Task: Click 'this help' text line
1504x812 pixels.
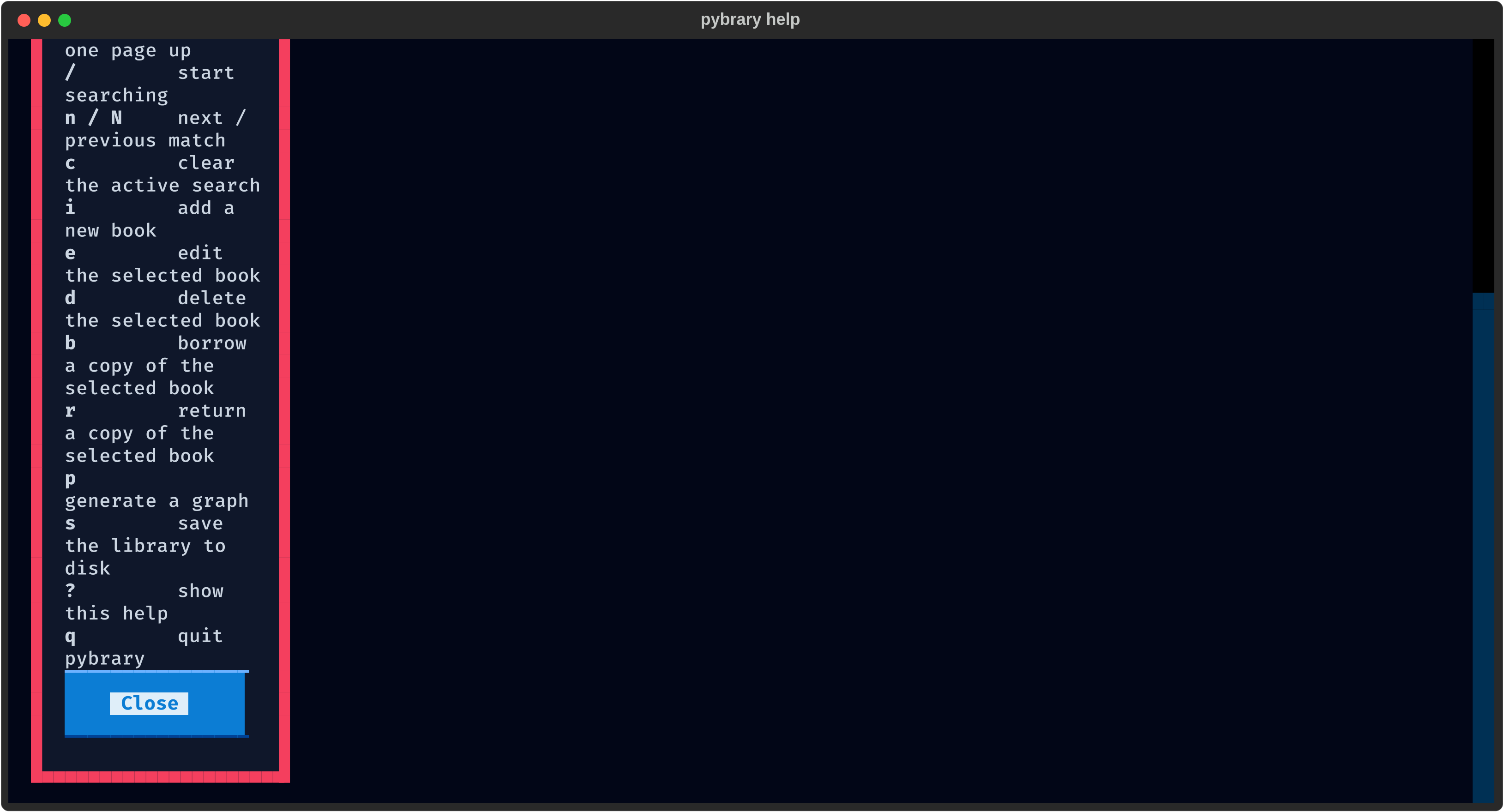Action: click(x=116, y=614)
